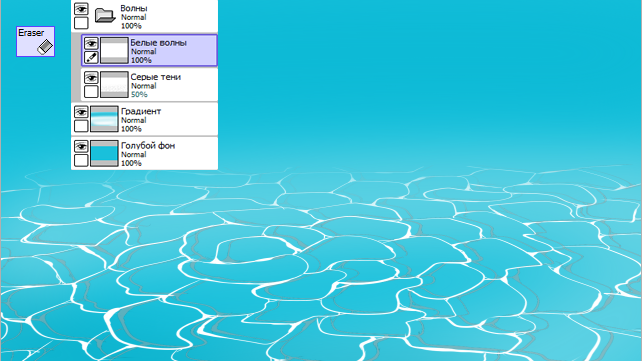Tick the empty box under Волны eye icon
Screen dimensions: 642x361
pyautogui.click(x=81, y=23)
